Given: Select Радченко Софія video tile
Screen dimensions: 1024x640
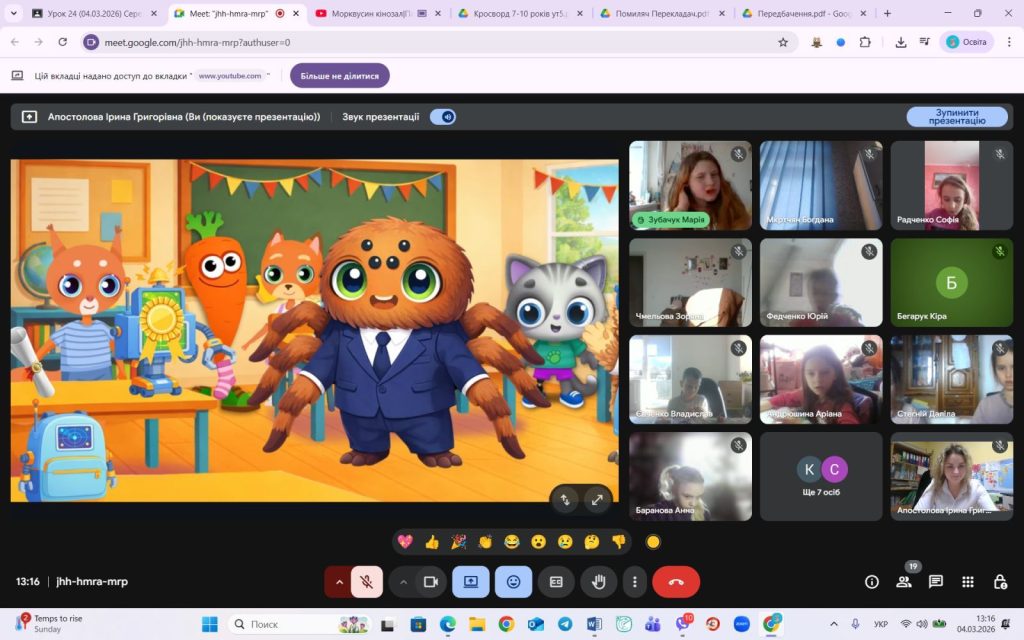Looking at the screenshot, I should 952,185.
